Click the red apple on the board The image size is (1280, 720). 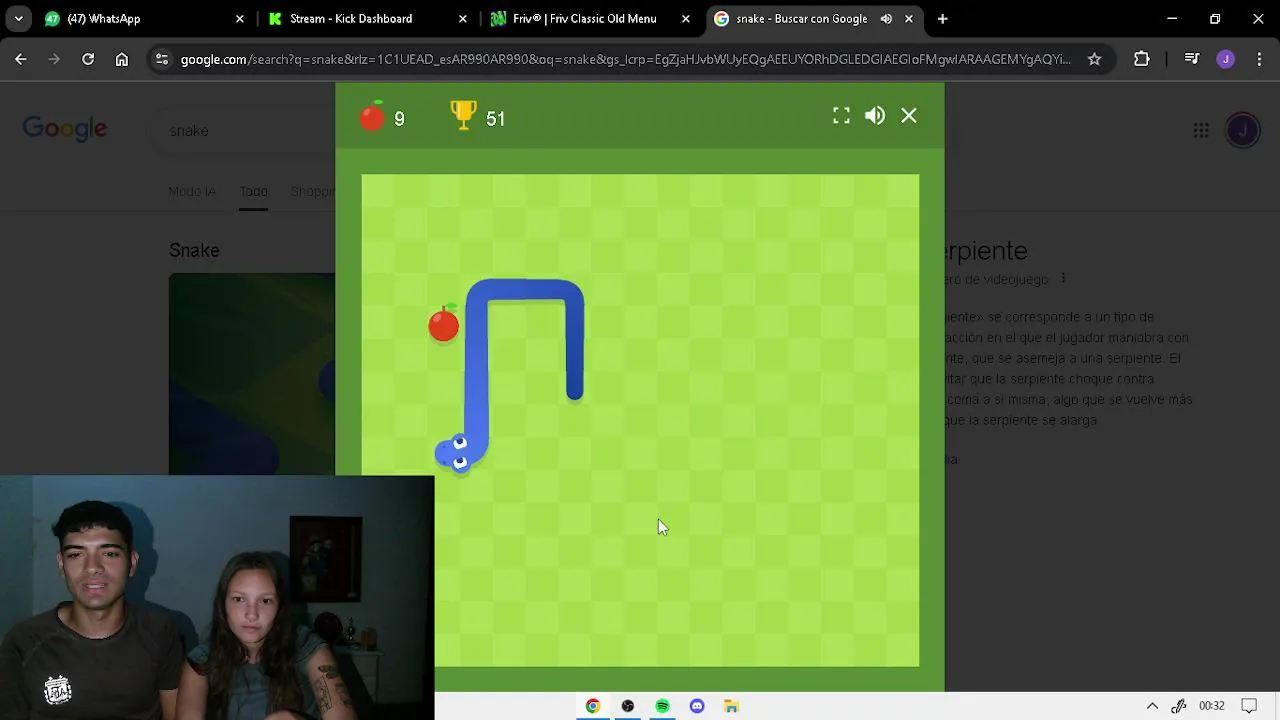click(444, 324)
